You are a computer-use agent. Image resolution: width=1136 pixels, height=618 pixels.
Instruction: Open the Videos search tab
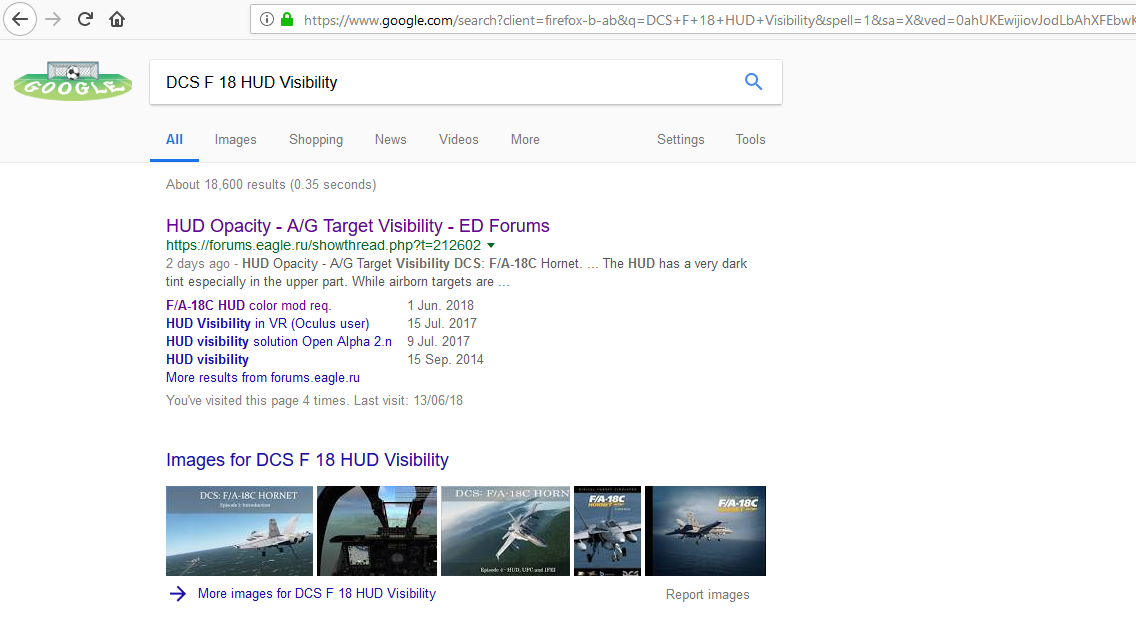(x=459, y=140)
